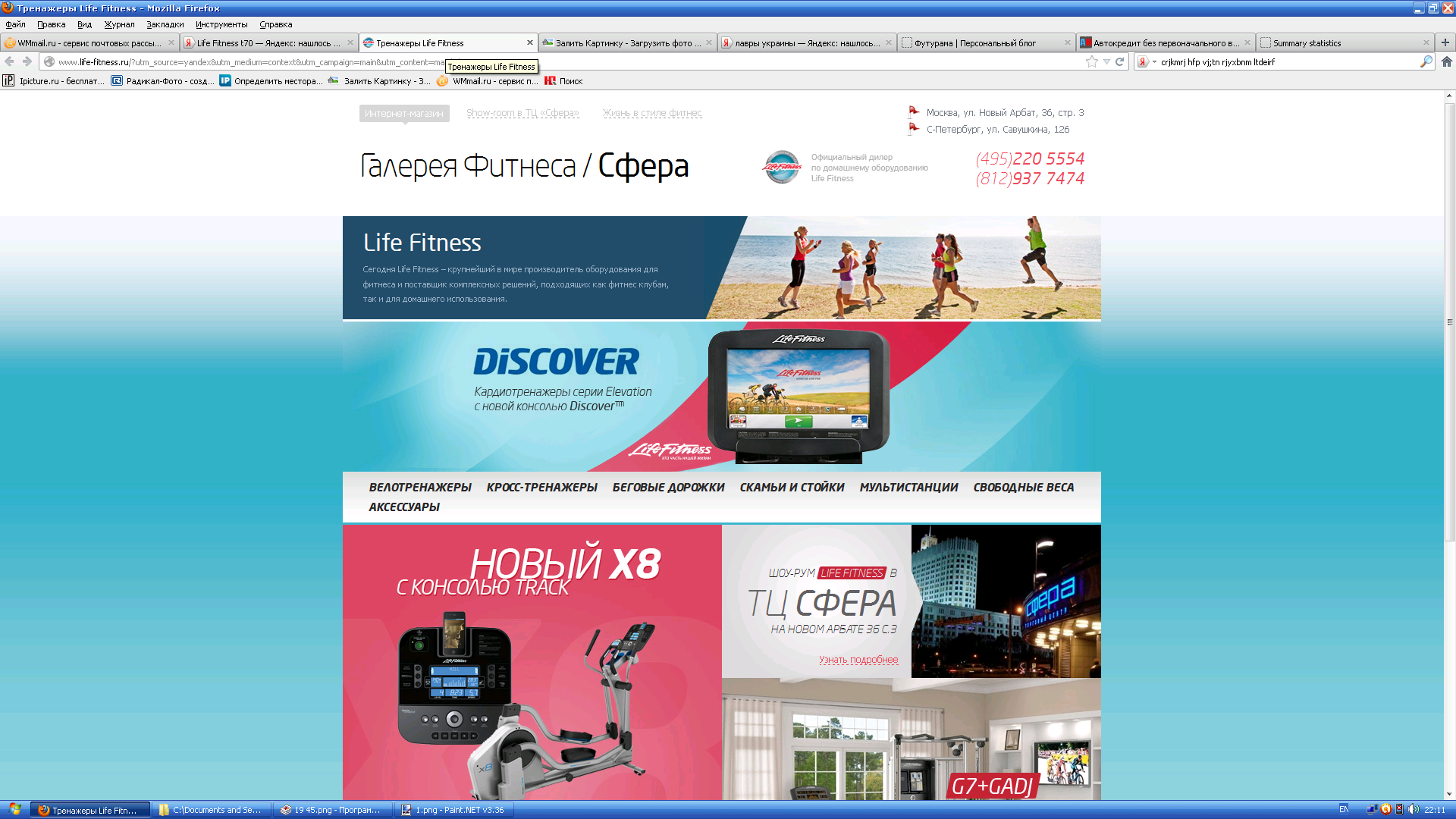
Task: Click the browser Back arrow button
Action: pos(9,62)
